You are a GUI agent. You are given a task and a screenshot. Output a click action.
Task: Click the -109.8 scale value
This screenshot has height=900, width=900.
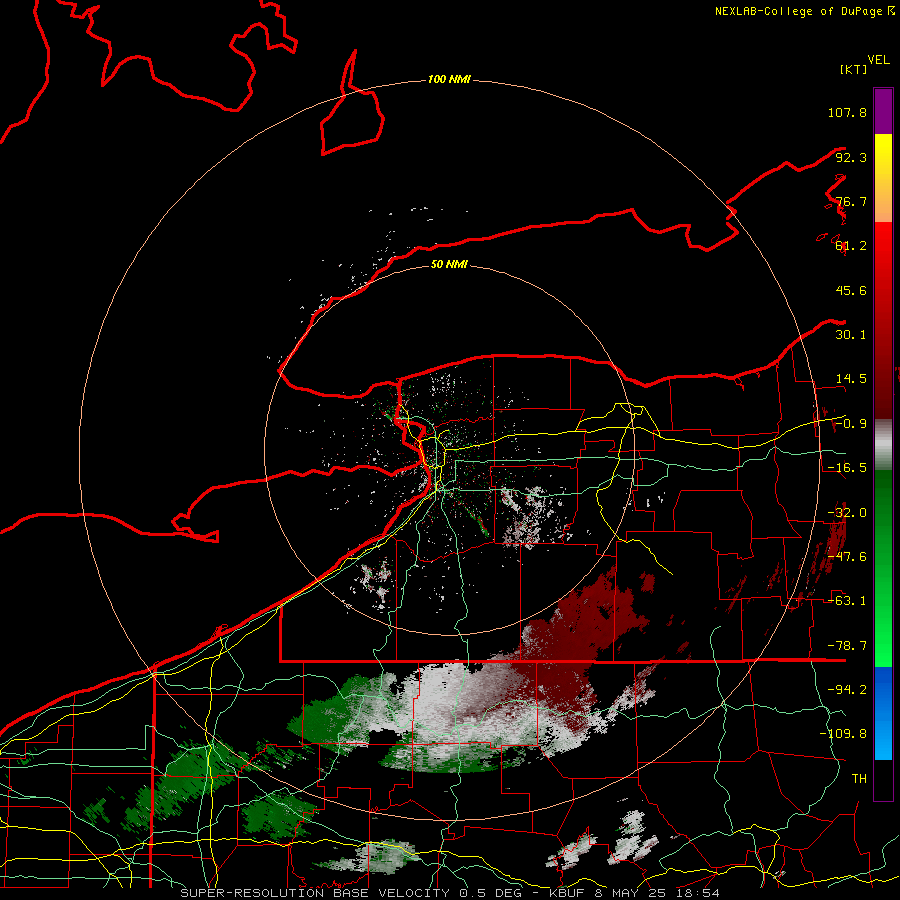[x=843, y=734]
